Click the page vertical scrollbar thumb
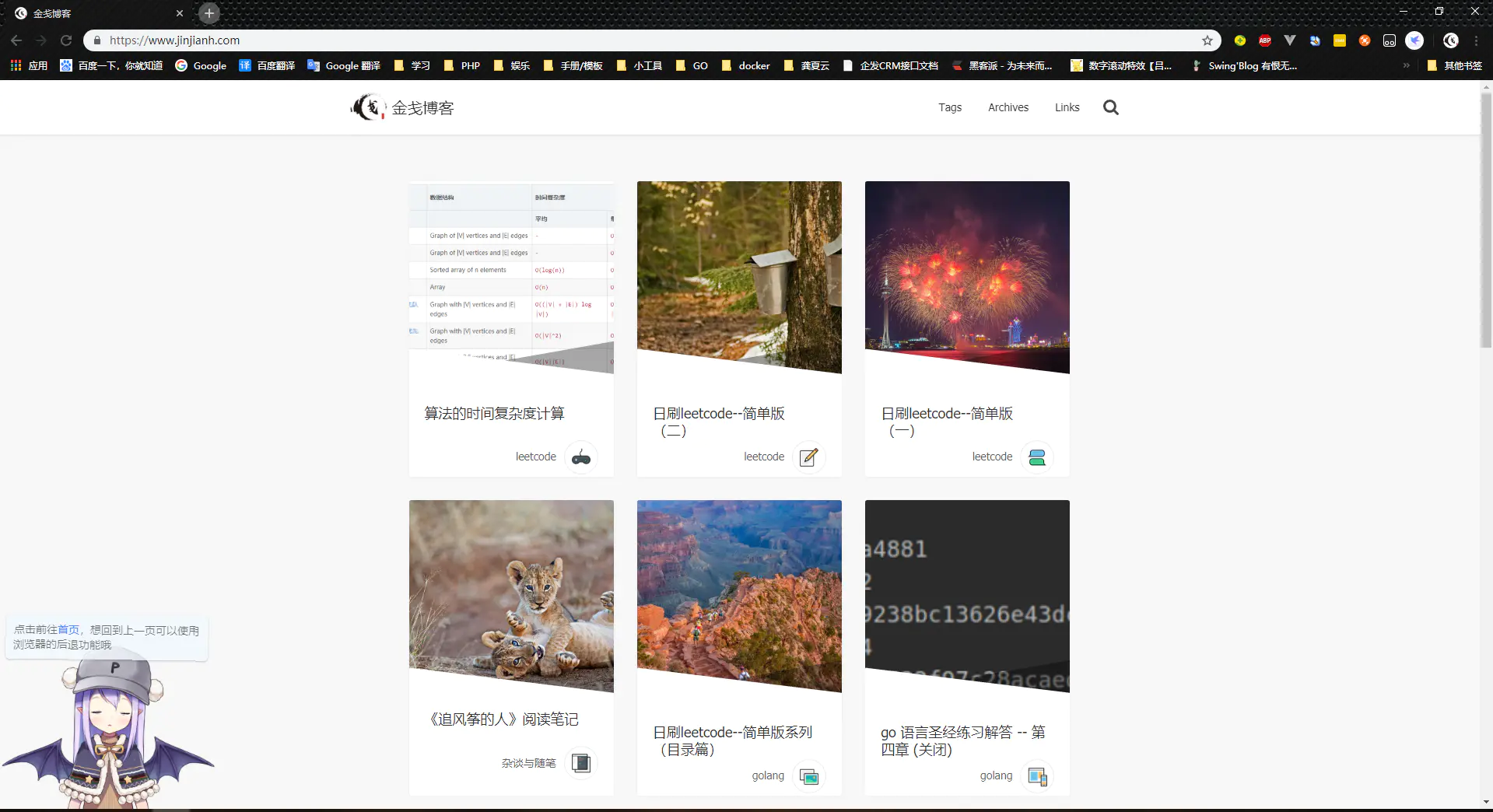Screen dimensions: 1493x812 click(1486, 222)
